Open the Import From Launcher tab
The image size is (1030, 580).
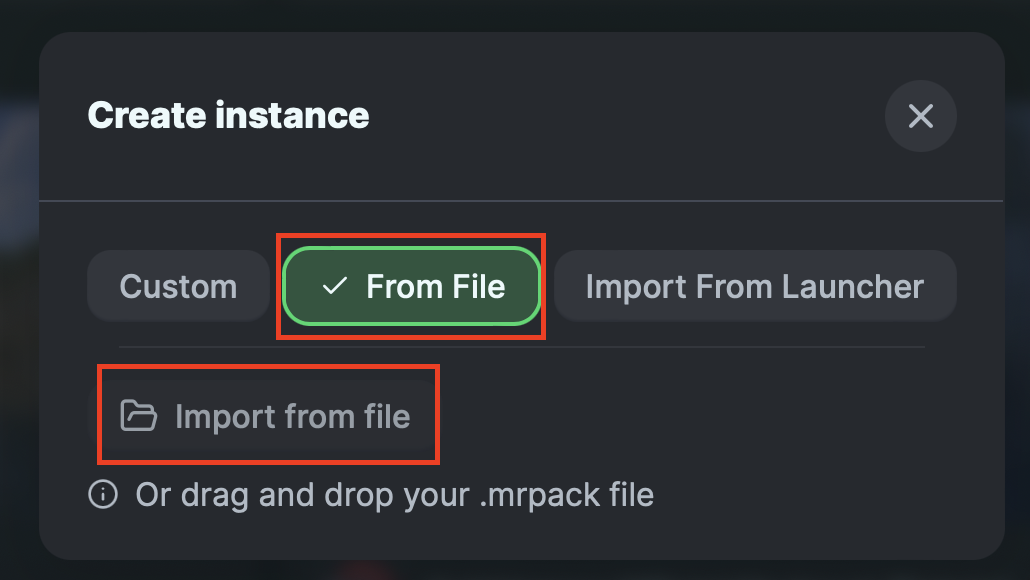pyautogui.click(x=754, y=287)
